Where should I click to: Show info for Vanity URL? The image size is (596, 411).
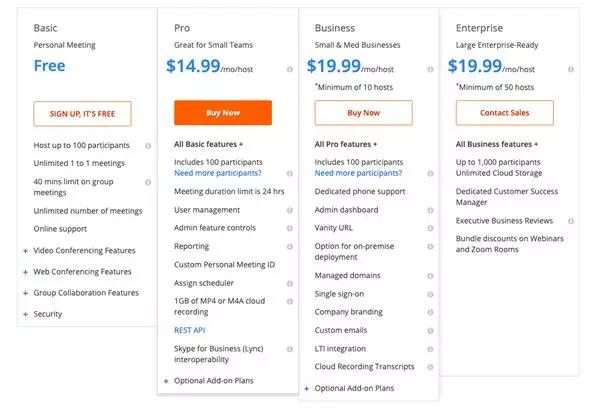430,228
